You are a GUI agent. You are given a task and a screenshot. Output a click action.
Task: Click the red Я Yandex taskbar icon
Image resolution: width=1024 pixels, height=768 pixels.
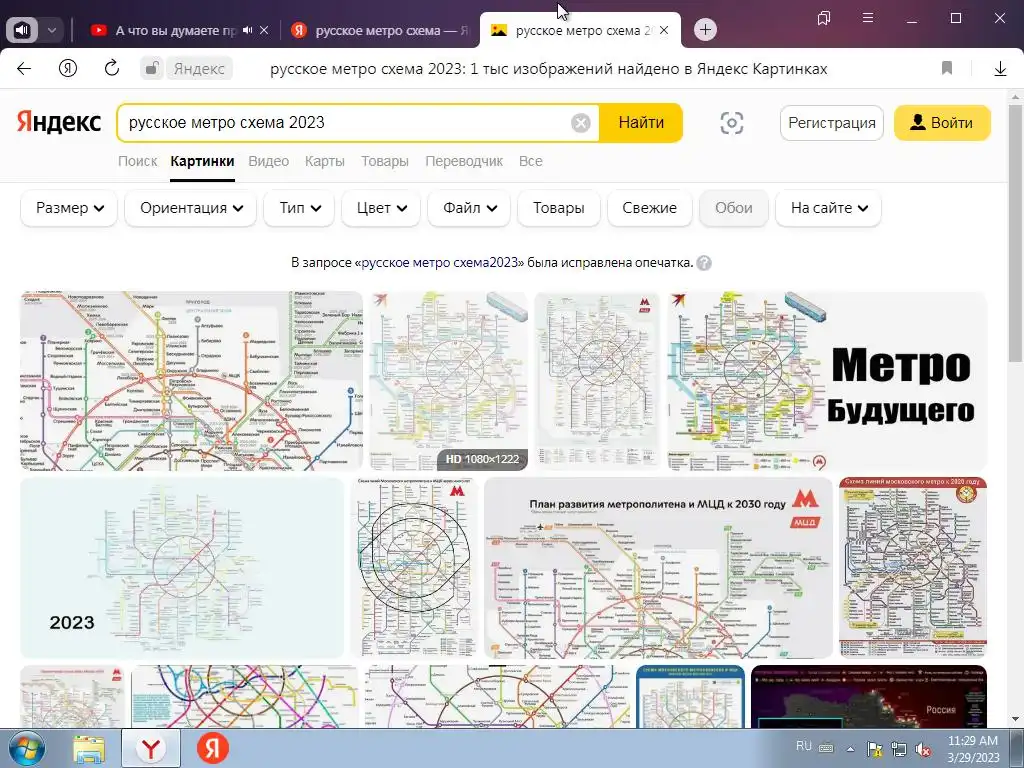(x=213, y=748)
